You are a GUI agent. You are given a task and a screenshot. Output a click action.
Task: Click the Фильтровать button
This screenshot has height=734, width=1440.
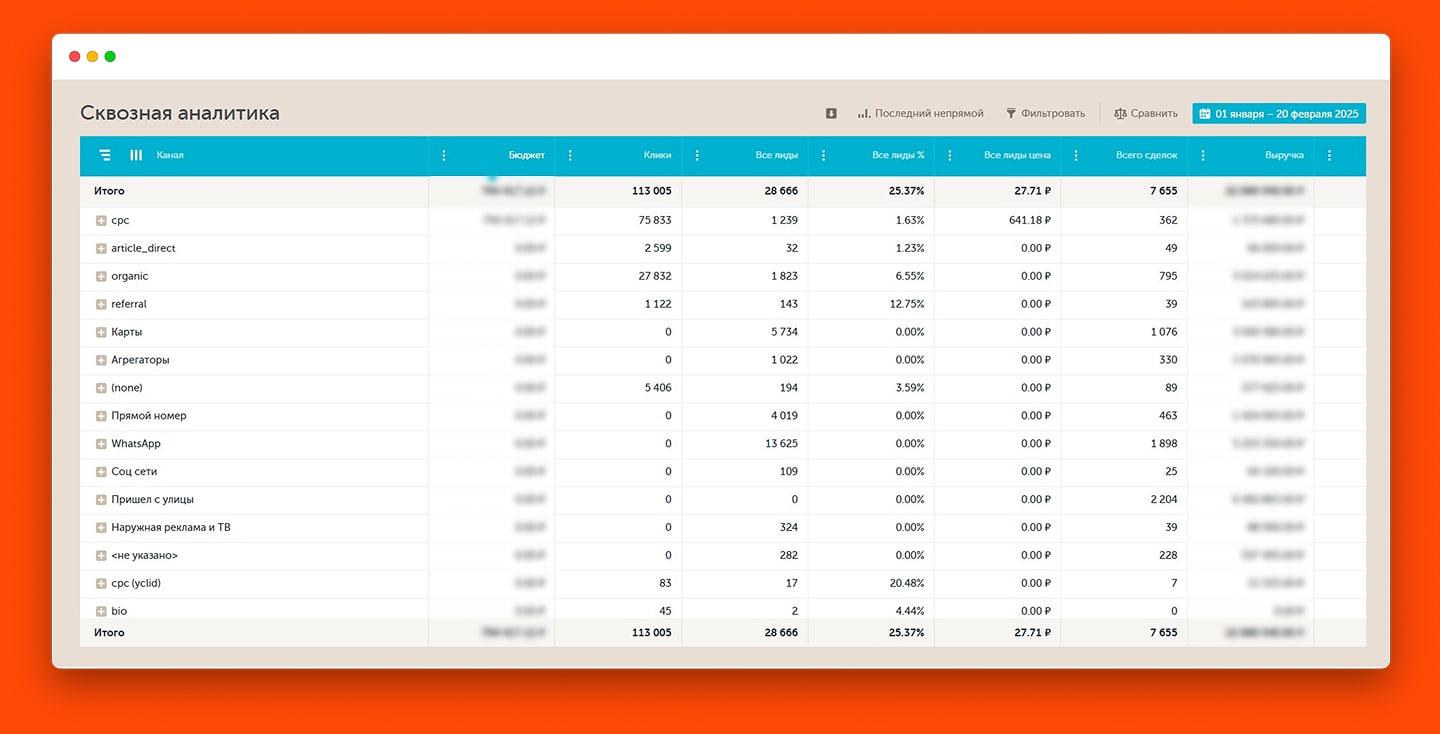click(x=1045, y=114)
